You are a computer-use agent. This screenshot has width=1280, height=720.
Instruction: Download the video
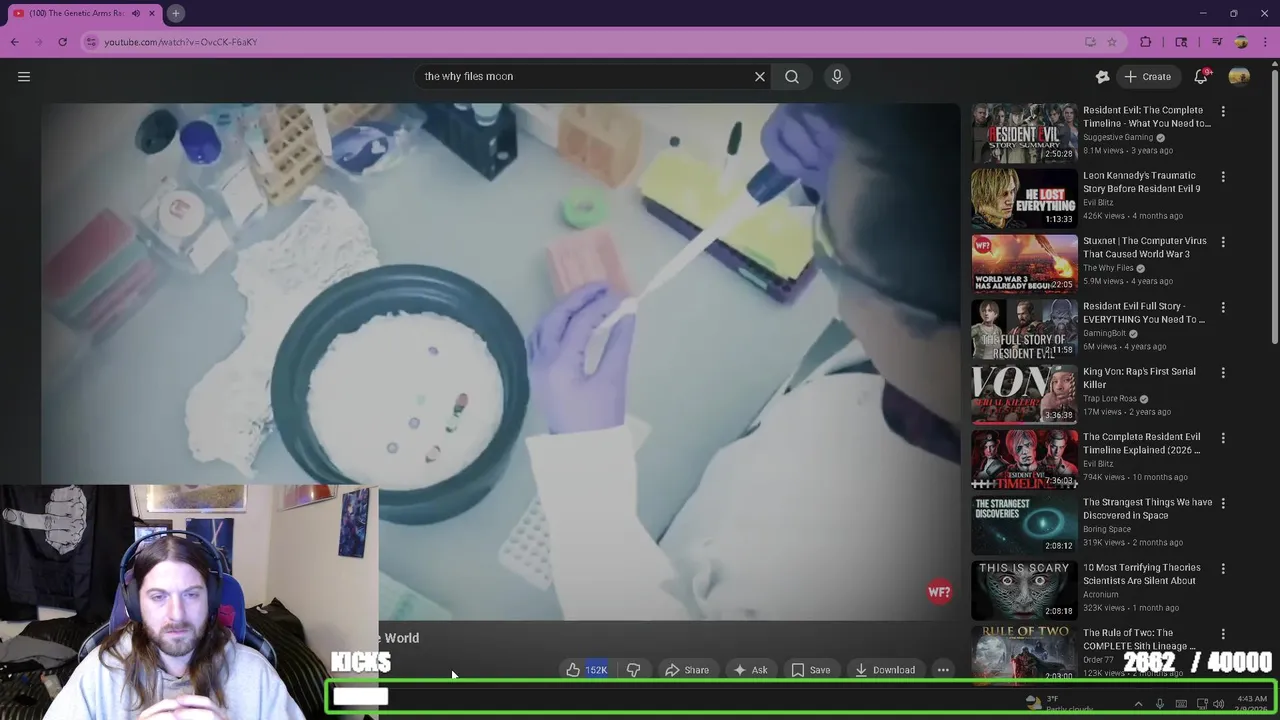click(884, 670)
